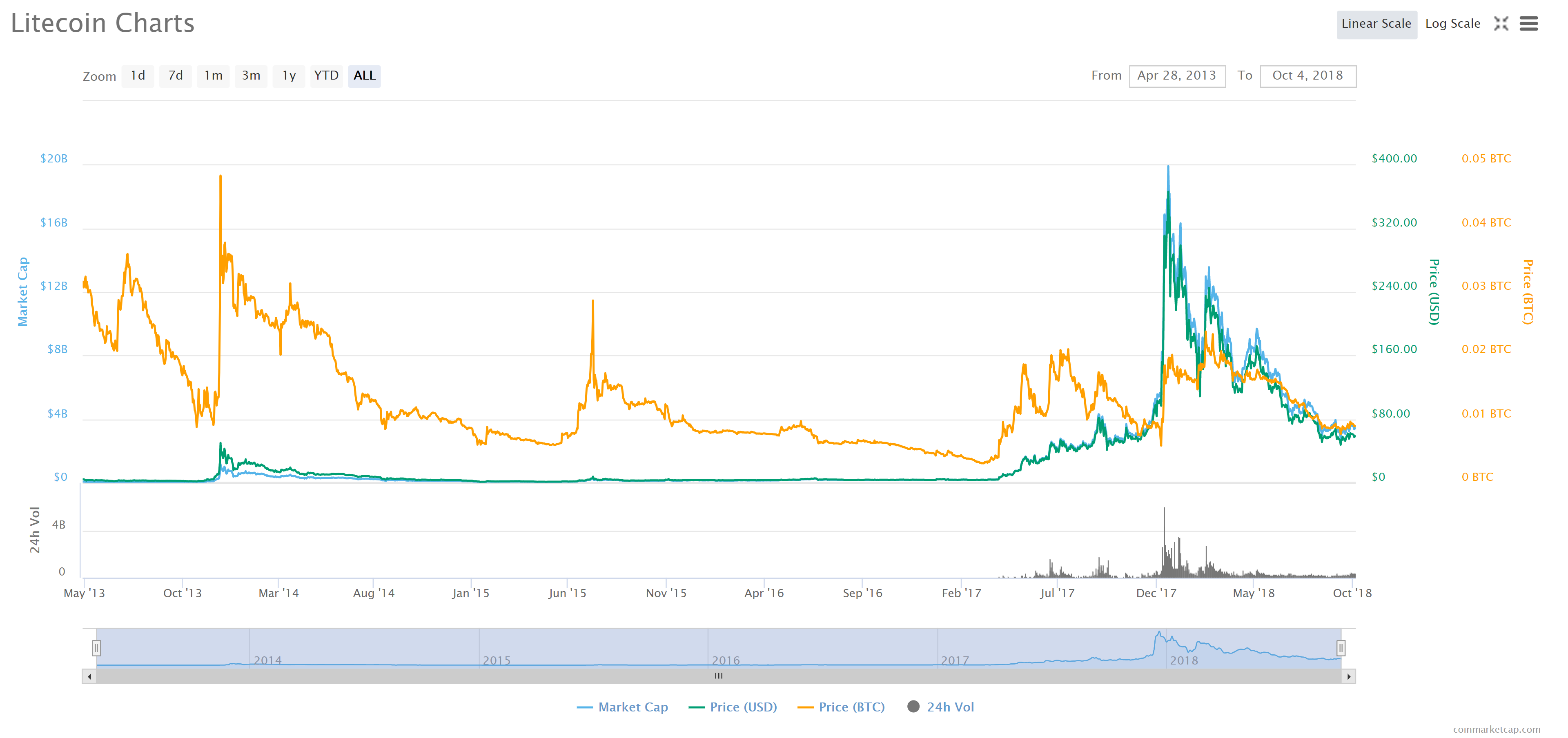
Task: Click the coinmarketcap.com credit link
Action: click(x=1496, y=729)
